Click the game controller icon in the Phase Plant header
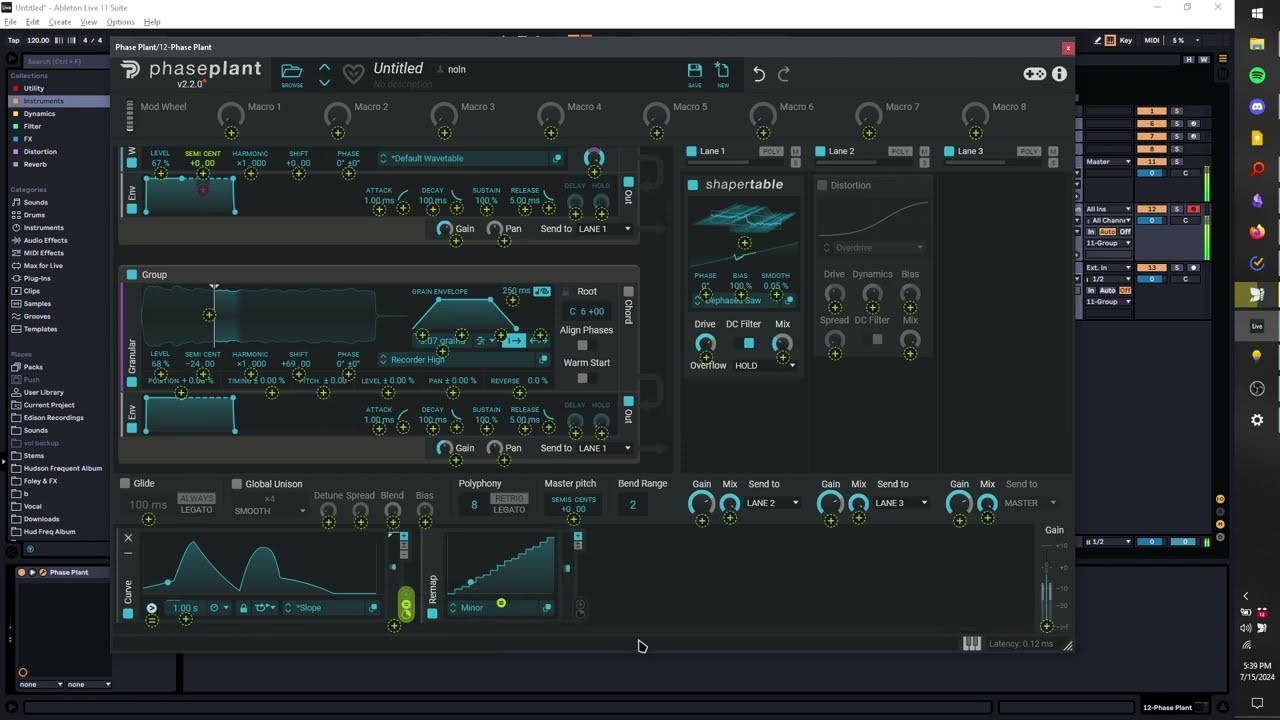 [1034, 74]
